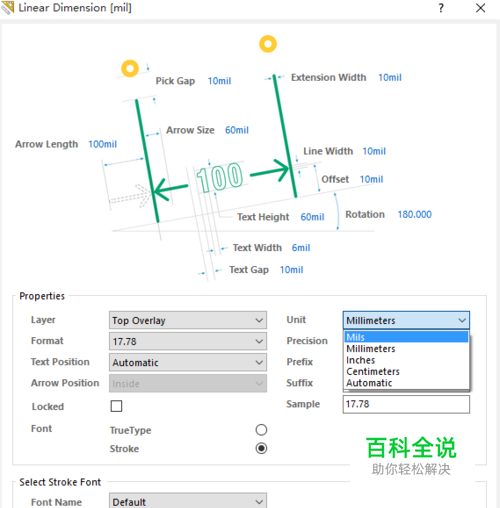500x508 pixels.
Task: Edit the Pick Gap 10mil value
Action: click(219, 81)
